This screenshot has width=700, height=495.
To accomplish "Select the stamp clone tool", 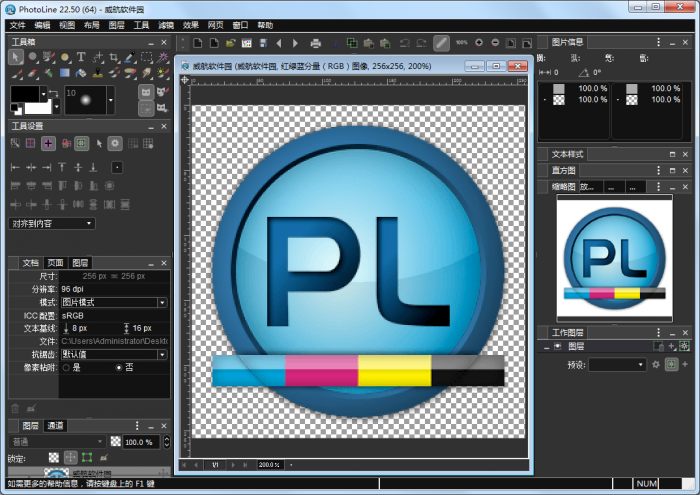I will (x=97, y=73).
